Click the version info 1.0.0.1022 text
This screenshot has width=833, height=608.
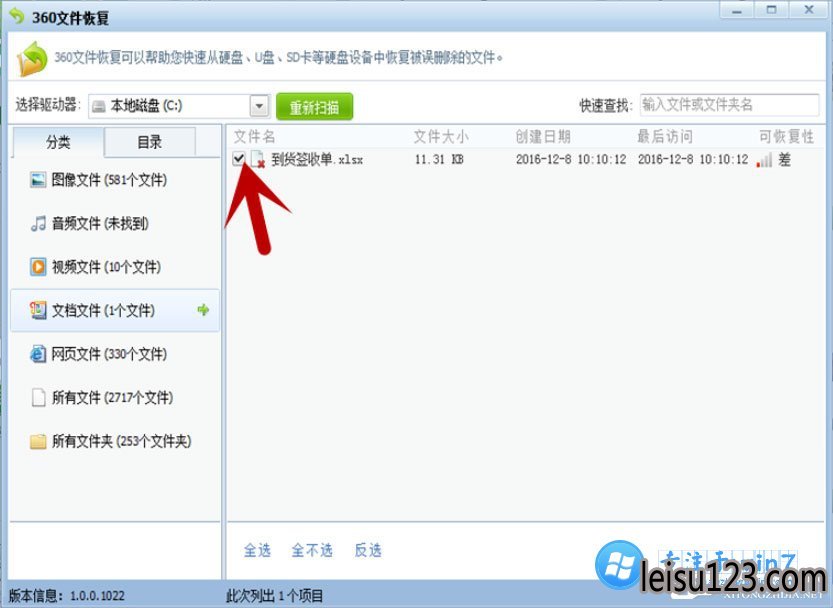[66, 596]
